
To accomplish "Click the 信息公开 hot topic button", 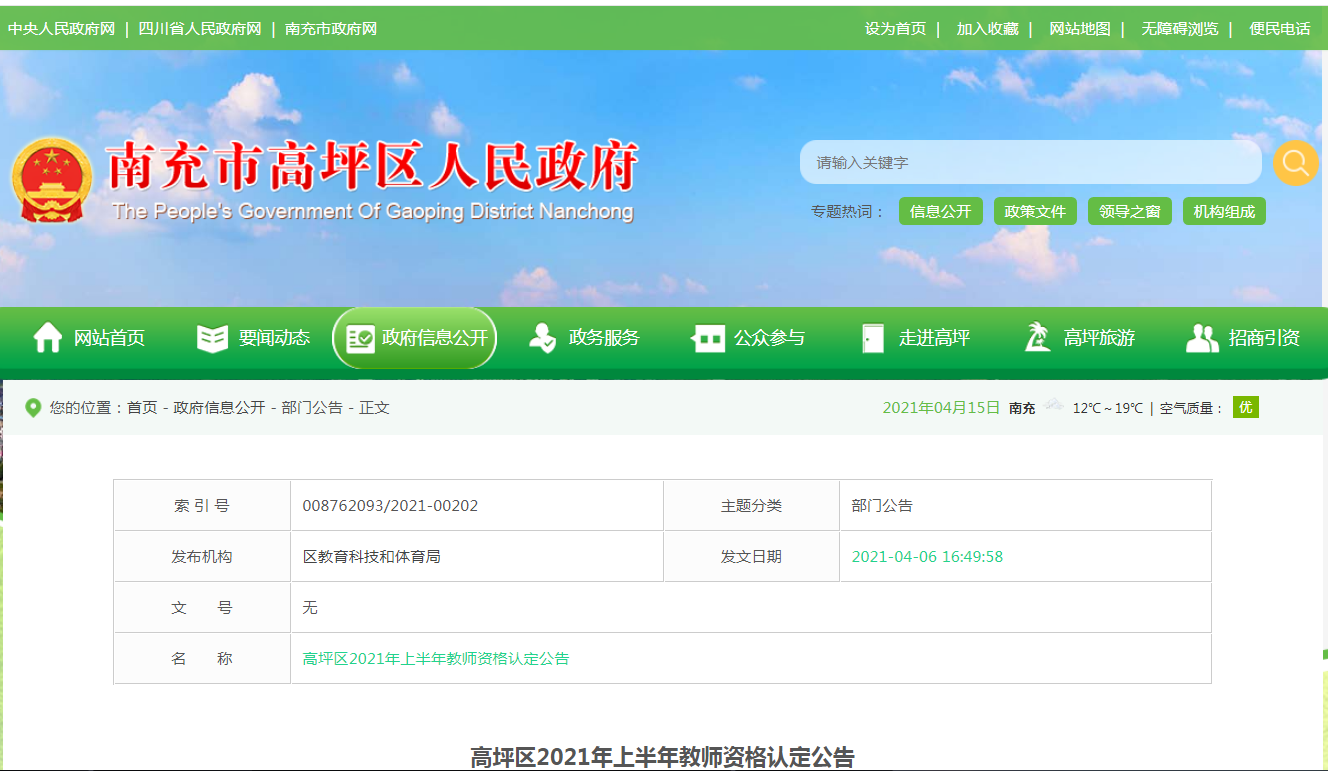I will click(x=941, y=212).
